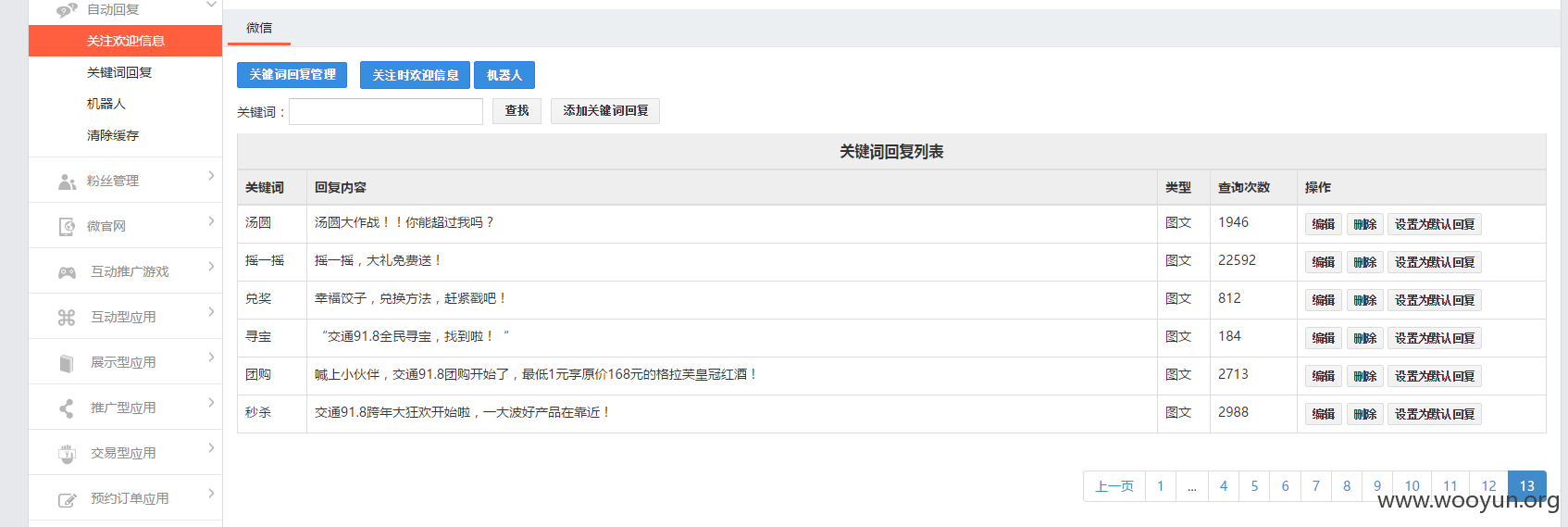Click the 互动推广游戏 gamepad icon
This screenshot has width=1568, height=527.
pyautogui.click(x=67, y=272)
